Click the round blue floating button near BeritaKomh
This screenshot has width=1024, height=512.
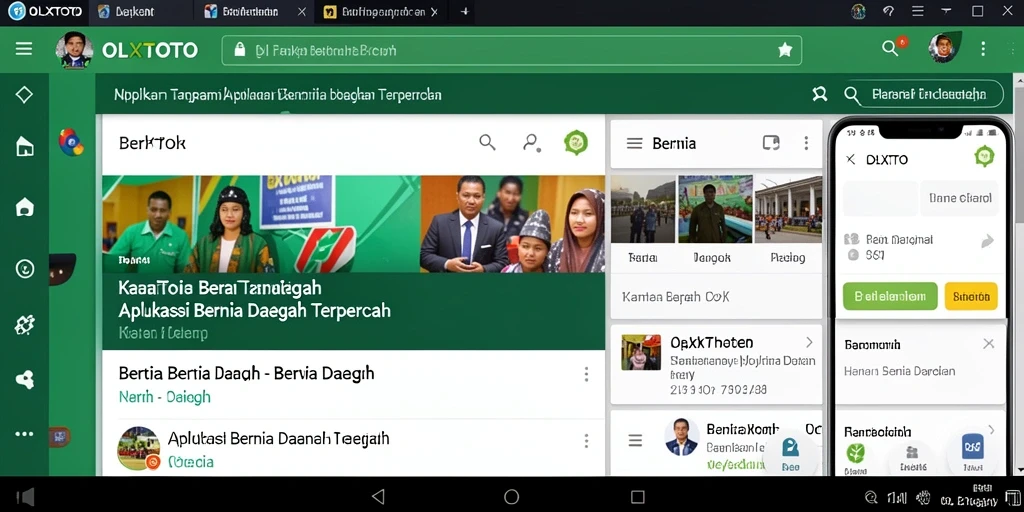[790, 452]
